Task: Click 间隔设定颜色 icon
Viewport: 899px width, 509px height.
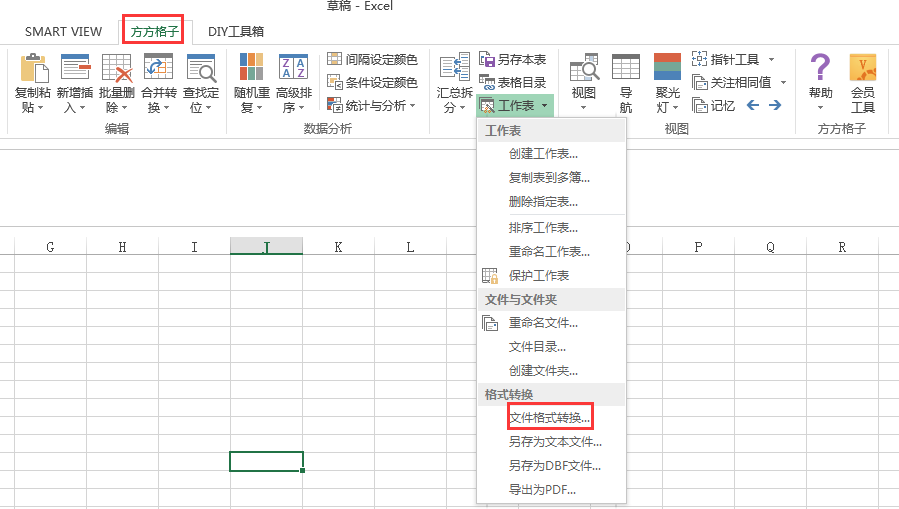Action: (334, 58)
